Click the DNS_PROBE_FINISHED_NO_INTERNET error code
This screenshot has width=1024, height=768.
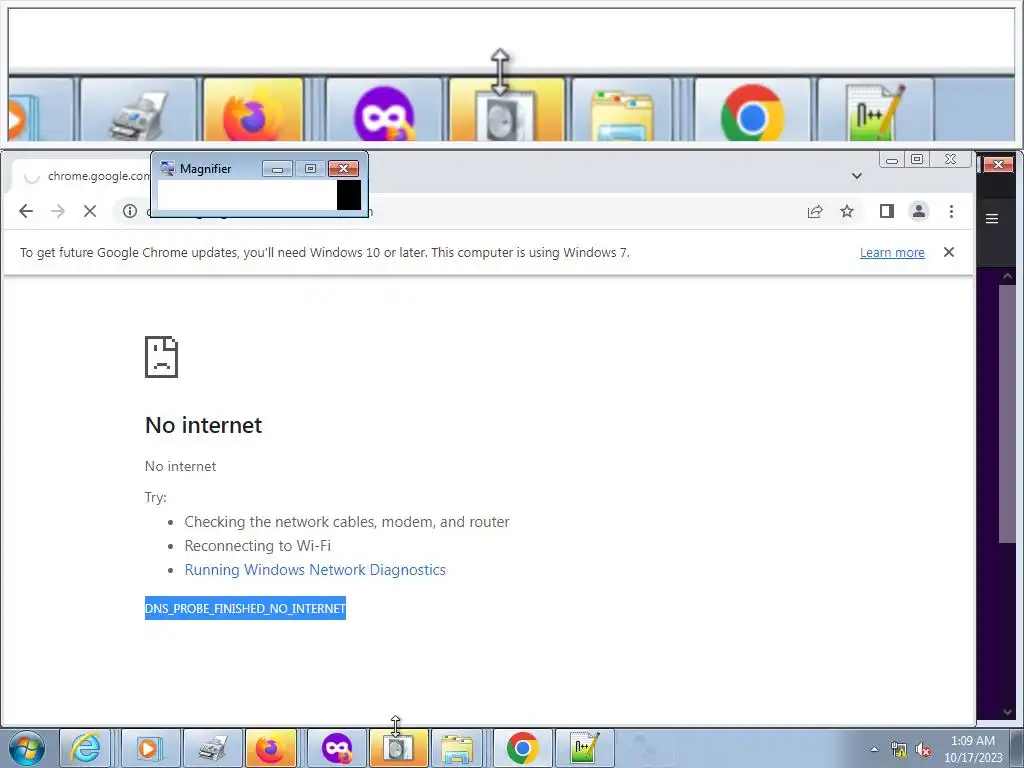(x=245, y=608)
